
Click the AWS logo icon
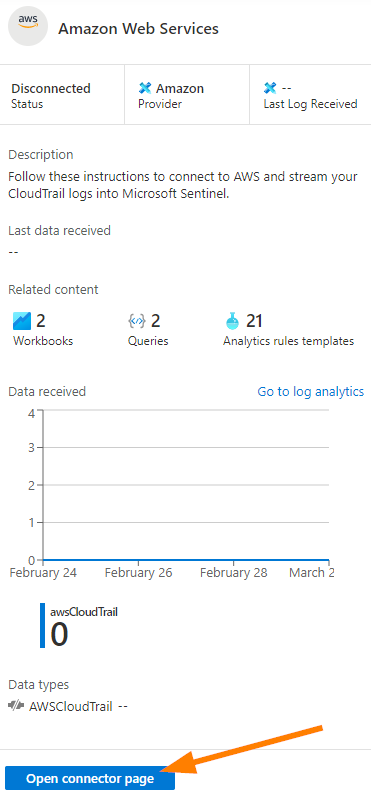coord(28,27)
